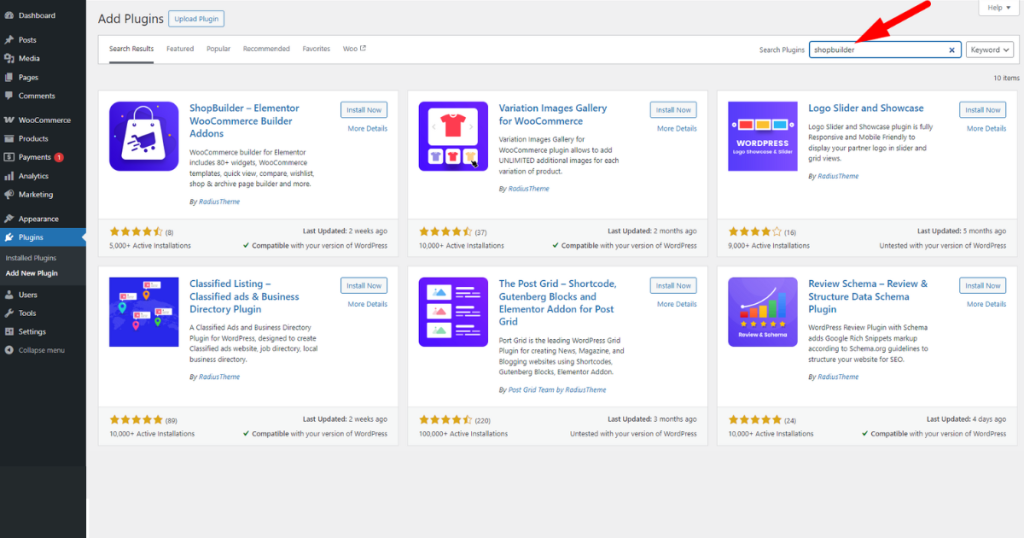Image resolution: width=1024 pixels, height=538 pixels.
Task: Click the Marketing megaphone icon
Action: click(9, 195)
